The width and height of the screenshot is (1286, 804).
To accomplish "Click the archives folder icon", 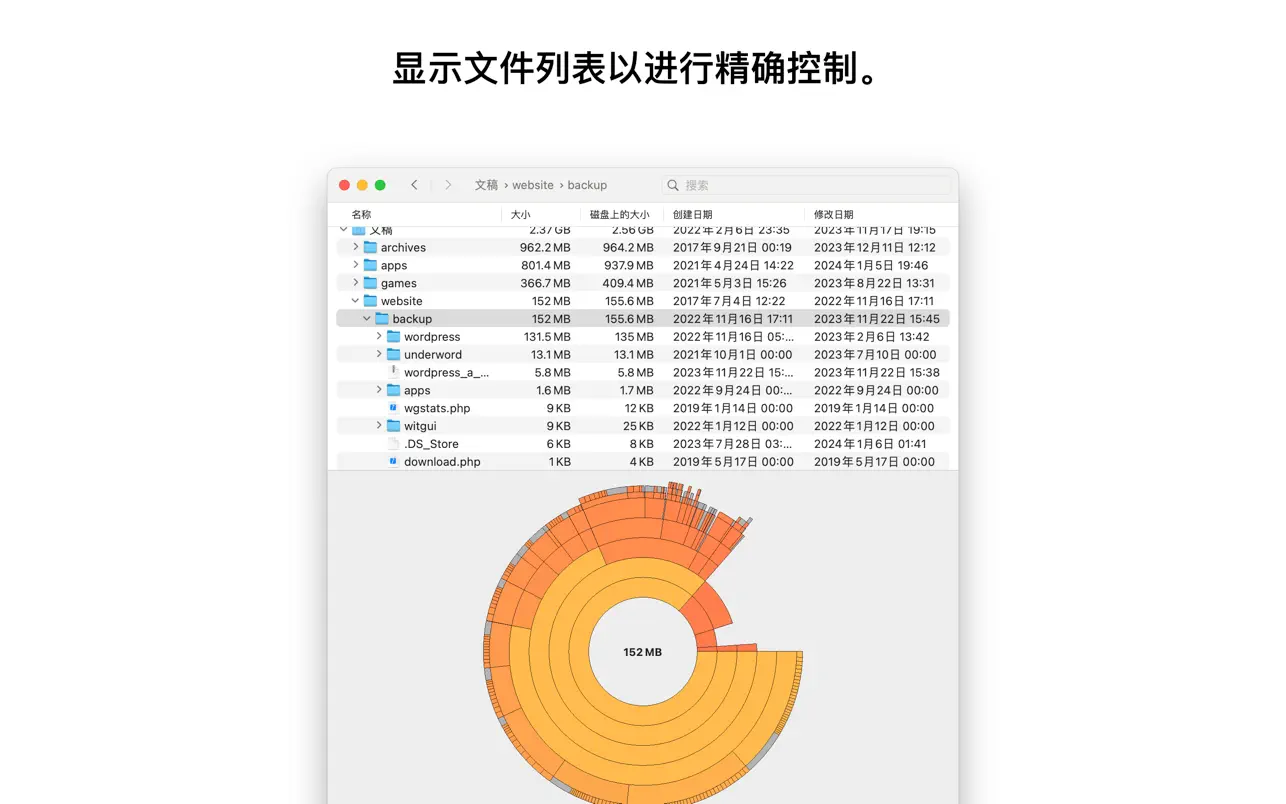I will tap(370, 247).
